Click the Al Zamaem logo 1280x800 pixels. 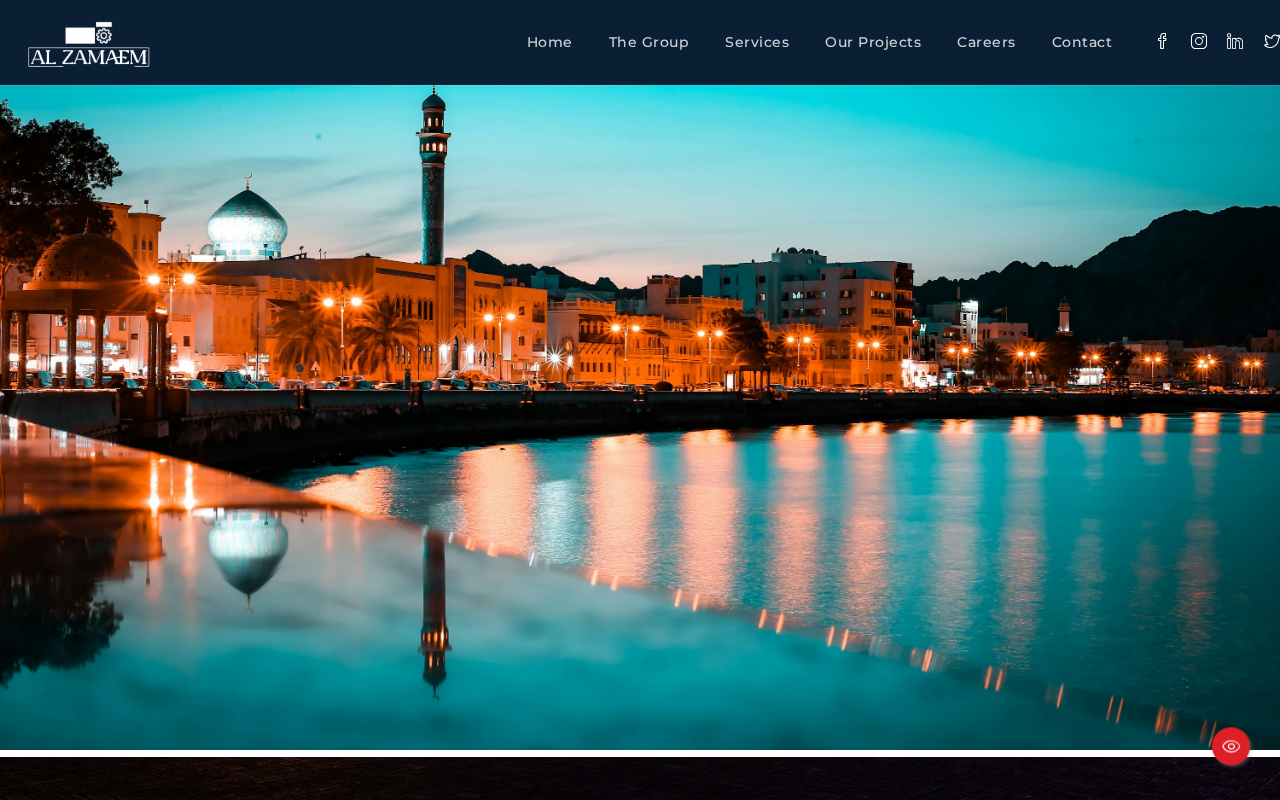(x=89, y=44)
